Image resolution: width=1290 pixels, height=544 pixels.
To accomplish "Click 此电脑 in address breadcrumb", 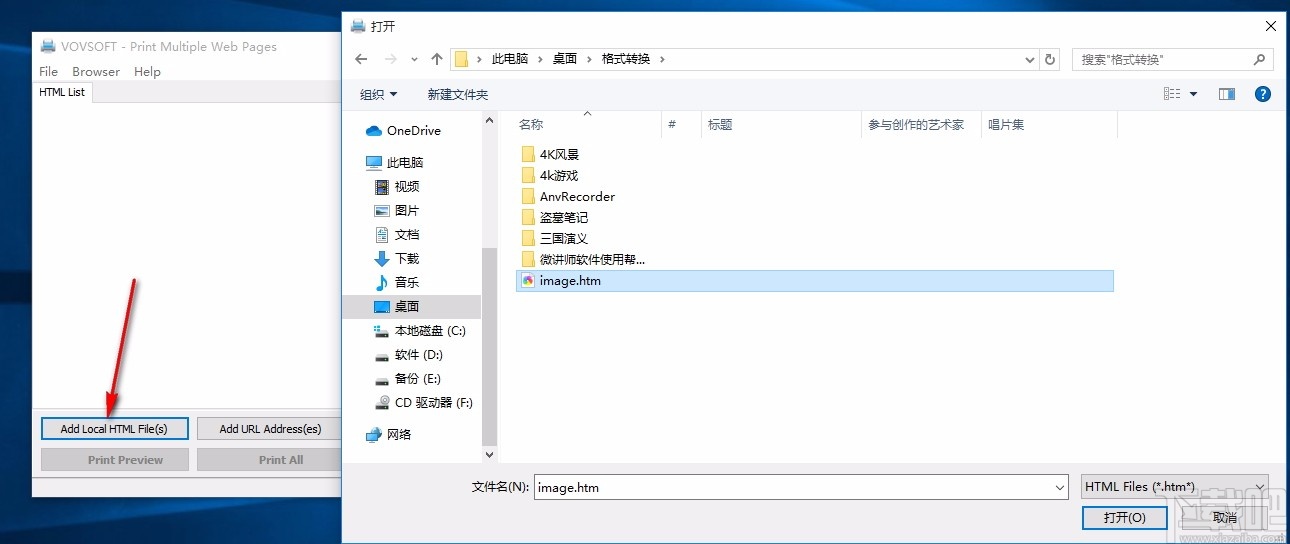I will click(511, 59).
